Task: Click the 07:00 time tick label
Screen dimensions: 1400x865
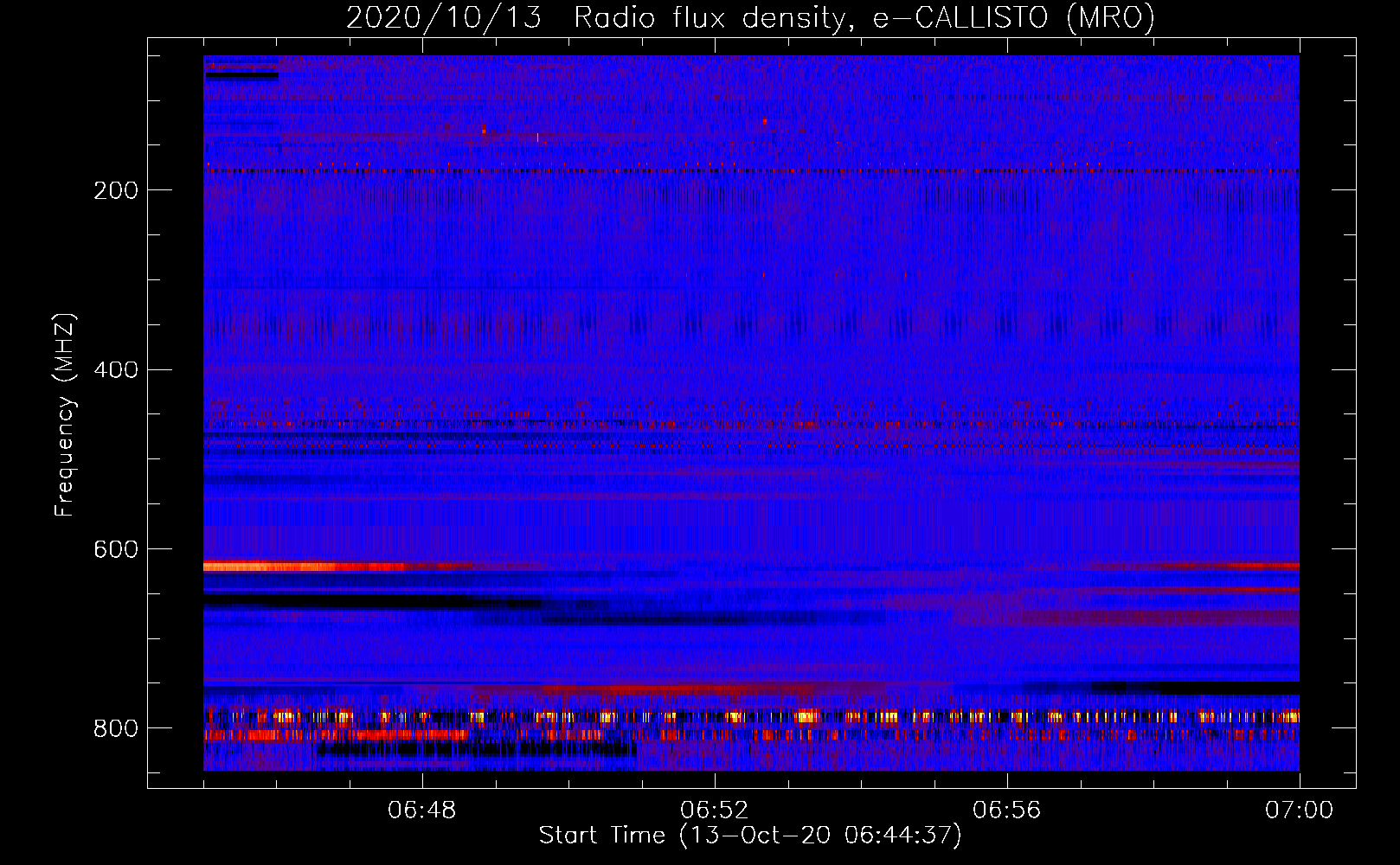Action: [1300, 811]
